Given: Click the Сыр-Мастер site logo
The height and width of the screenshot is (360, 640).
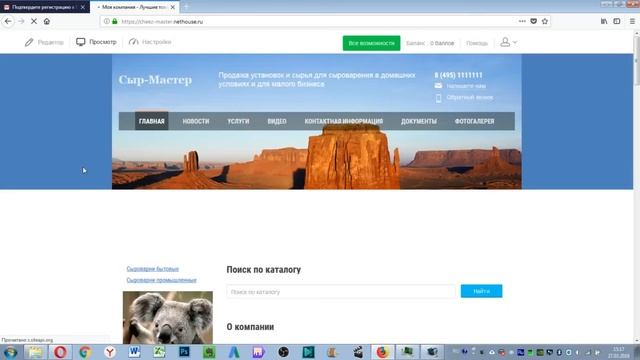Looking at the screenshot, I should [155, 80].
